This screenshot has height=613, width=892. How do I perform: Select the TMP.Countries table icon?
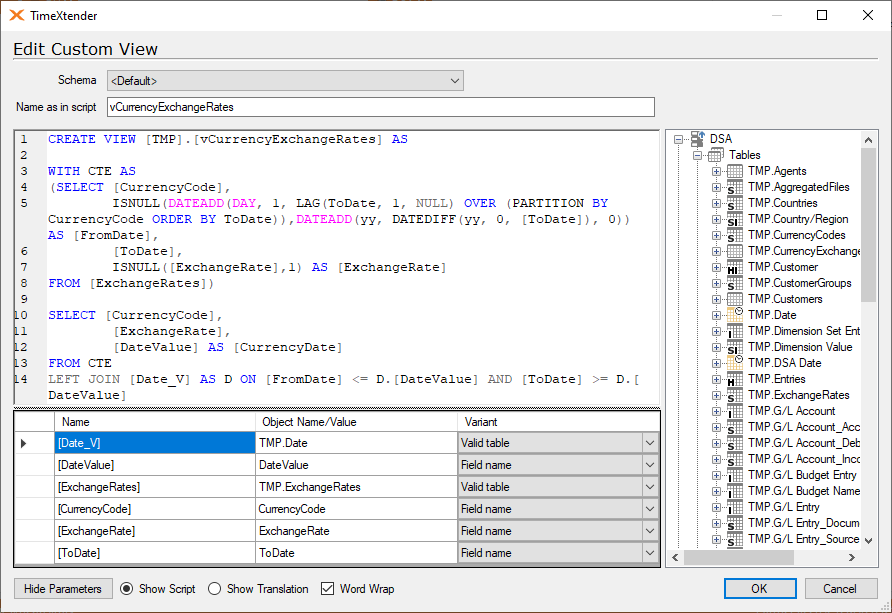[735, 203]
